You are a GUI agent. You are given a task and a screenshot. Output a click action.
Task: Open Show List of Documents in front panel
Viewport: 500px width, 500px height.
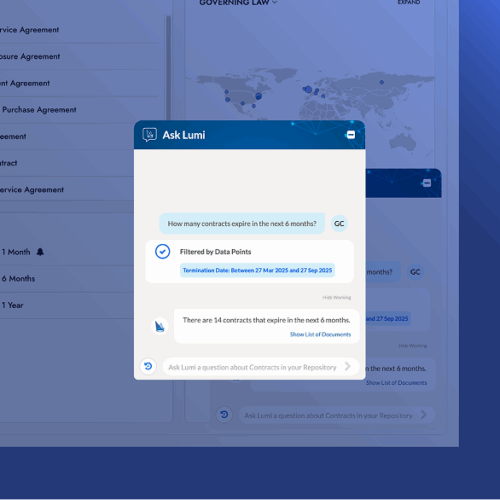[320, 334]
